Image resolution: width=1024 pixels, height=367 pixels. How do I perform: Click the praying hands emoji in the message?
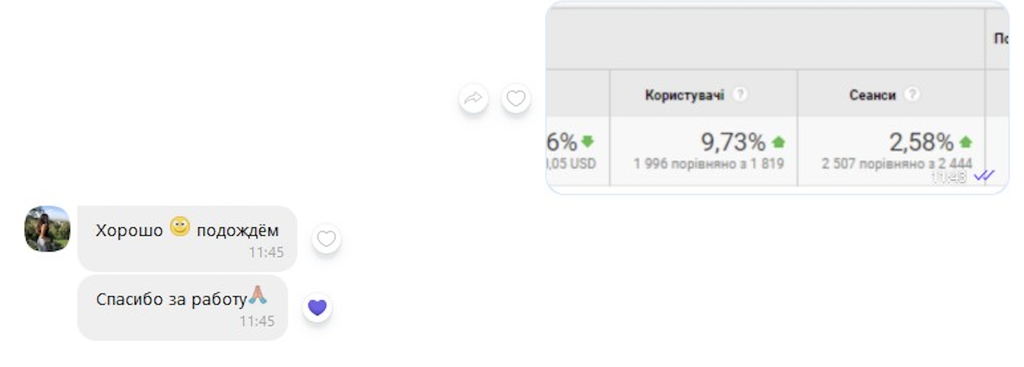click(x=257, y=295)
